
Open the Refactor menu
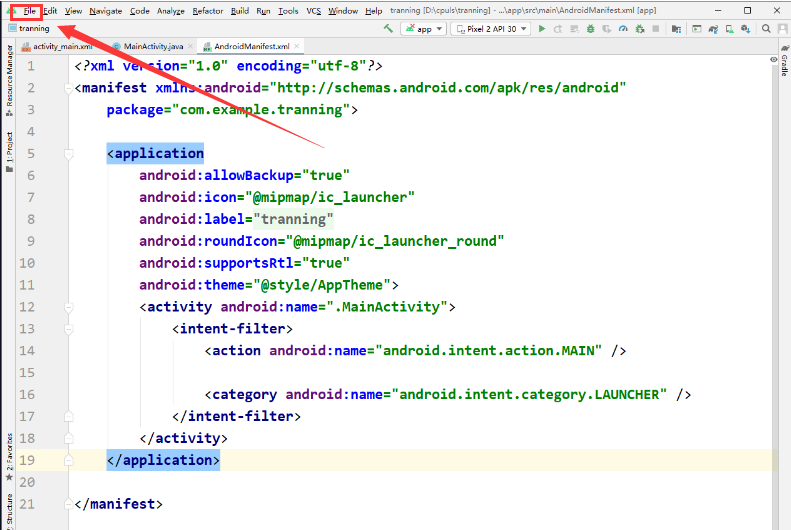207,11
